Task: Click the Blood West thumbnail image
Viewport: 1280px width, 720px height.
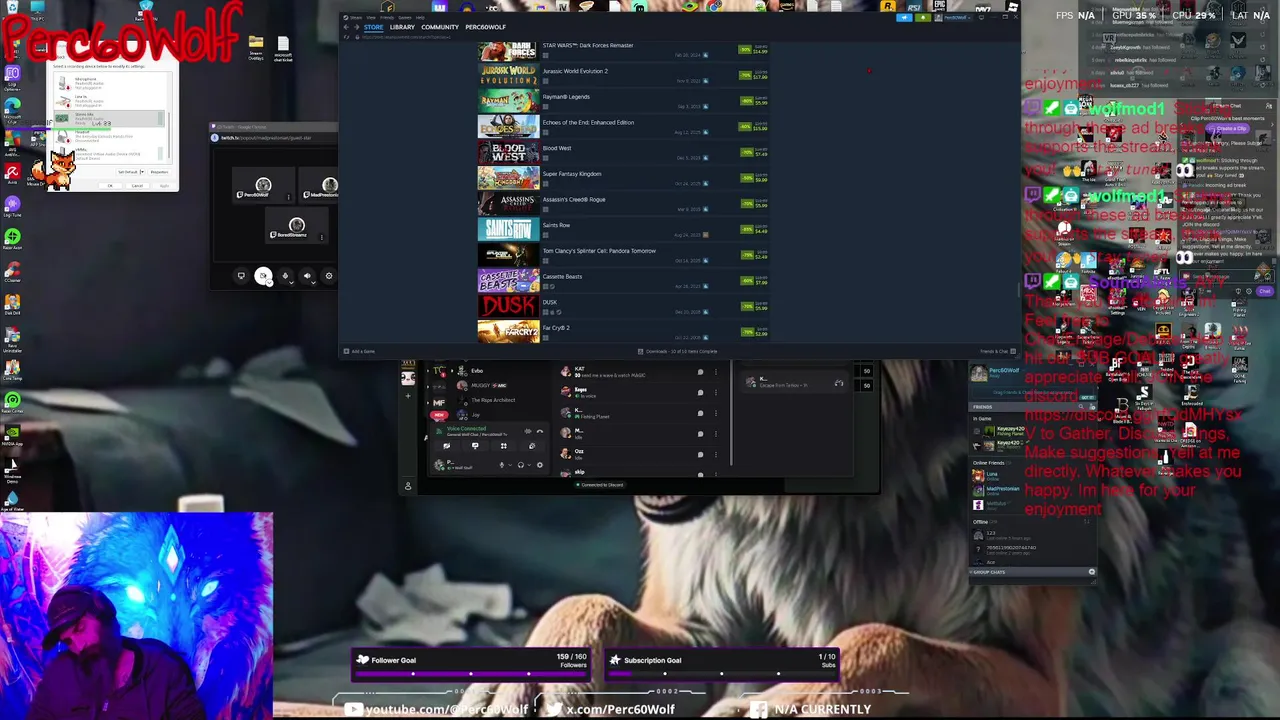Action: click(x=508, y=152)
